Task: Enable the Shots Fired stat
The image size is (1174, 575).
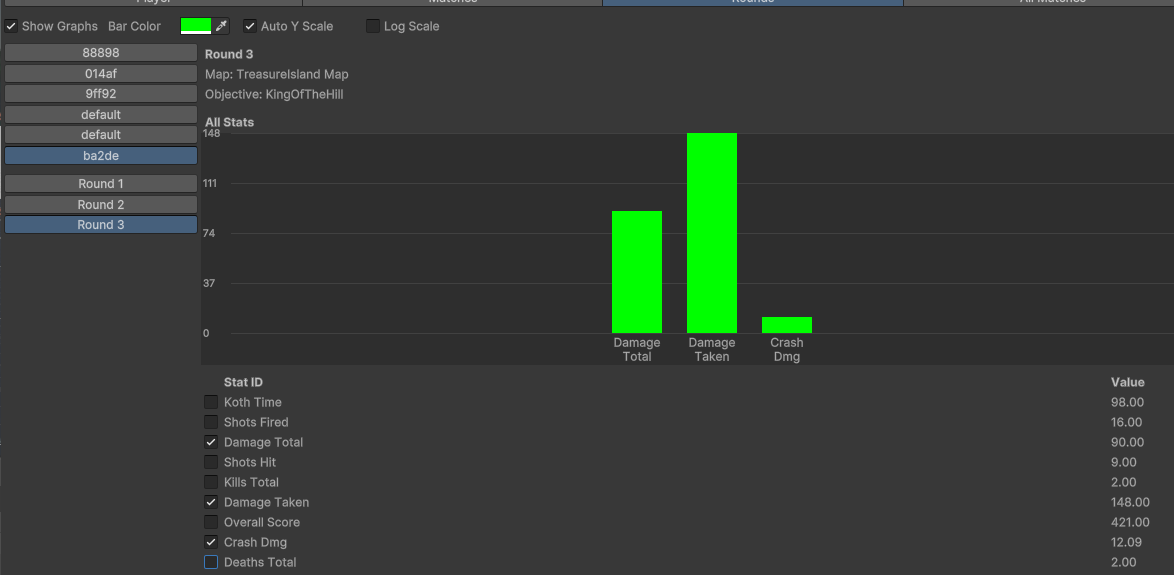Action: (x=211, y=422)
